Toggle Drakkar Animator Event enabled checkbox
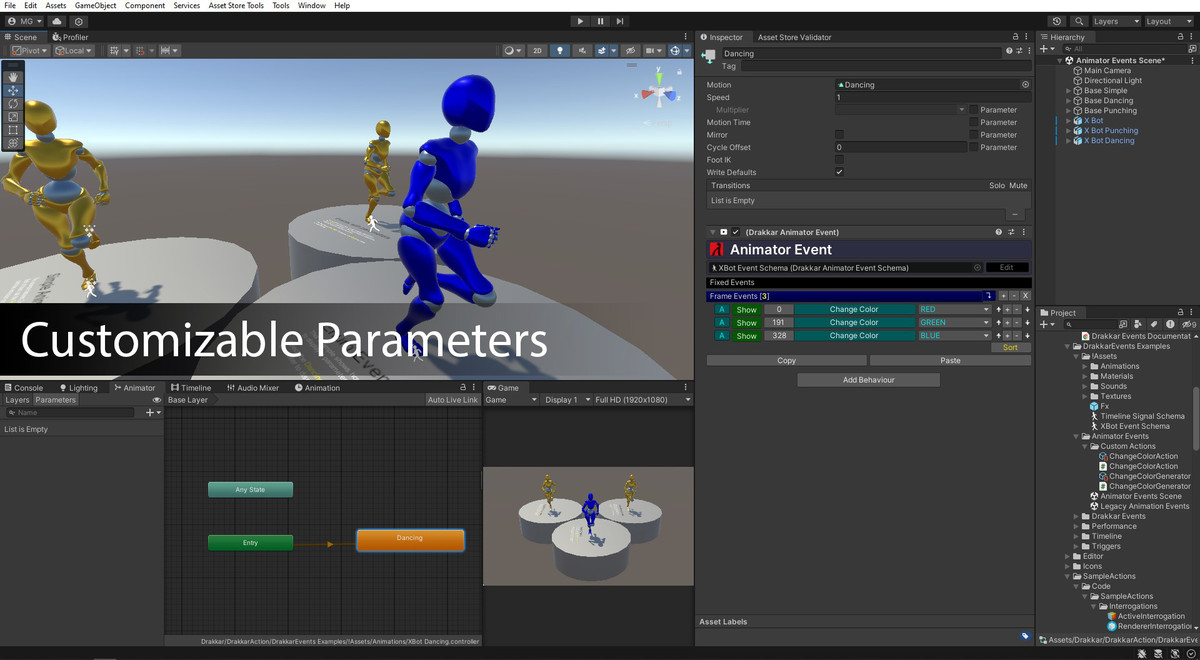This screenshot has height=660, width=1200. (x=736, y=232)
